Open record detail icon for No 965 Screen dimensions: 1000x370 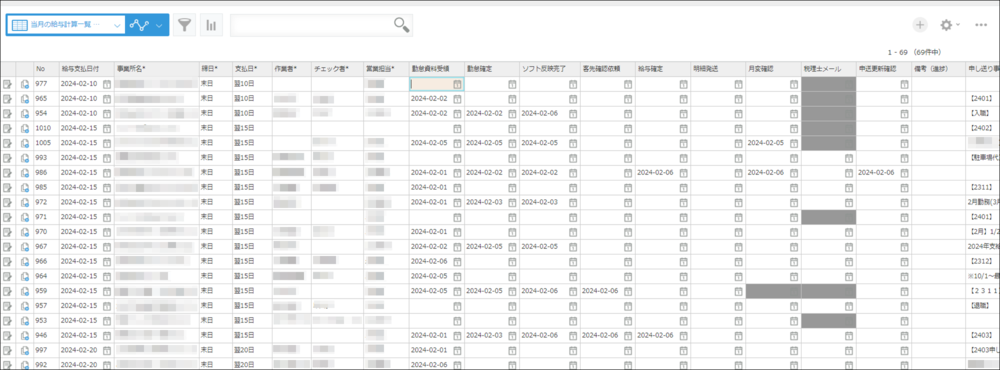[x=25, y=98]
